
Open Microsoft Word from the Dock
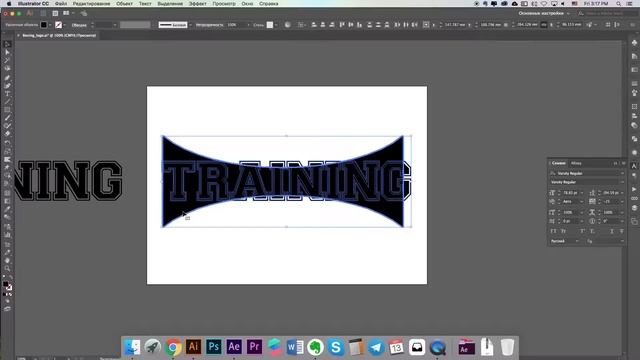click(295, 347)
